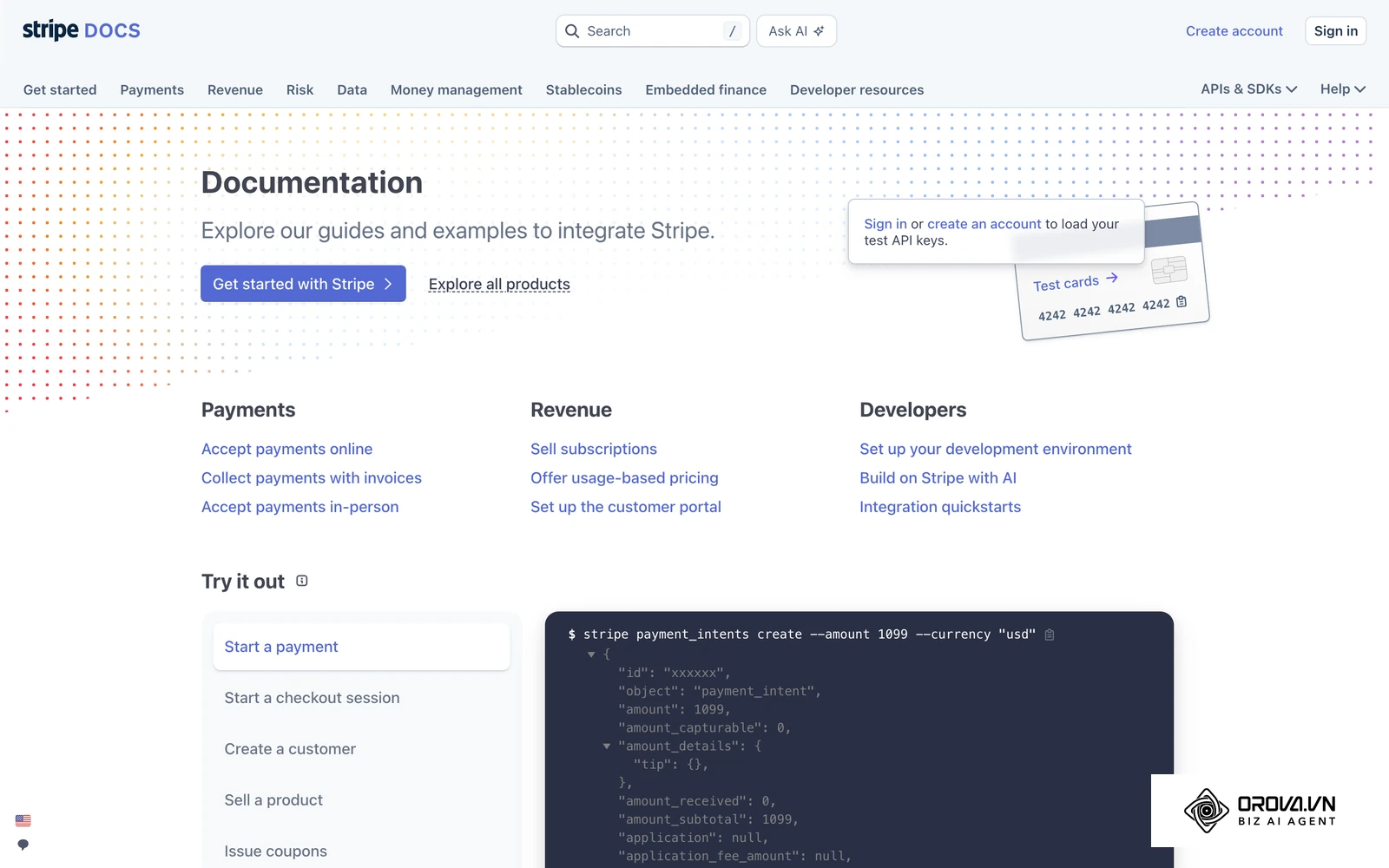1389x868 pixels.
Task: Click the Ask AI button
Action: tap(796, 31)
